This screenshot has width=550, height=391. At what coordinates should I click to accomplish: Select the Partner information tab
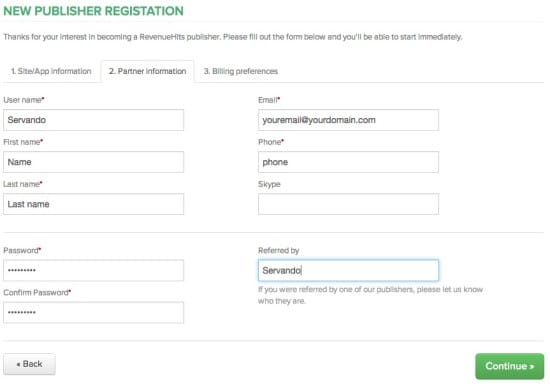point(147,71)
